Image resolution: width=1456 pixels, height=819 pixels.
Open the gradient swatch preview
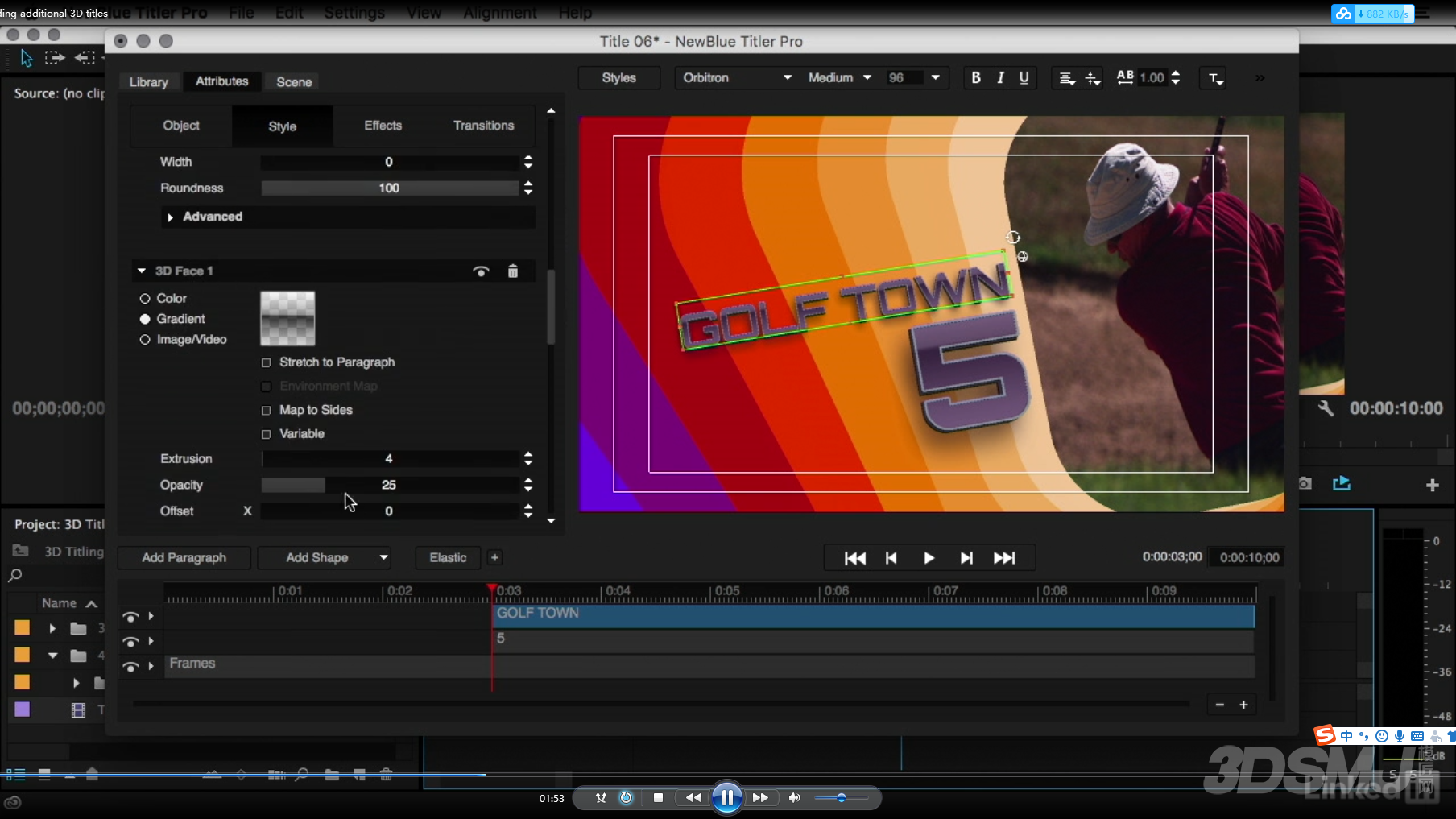click(x=287, y=319)
